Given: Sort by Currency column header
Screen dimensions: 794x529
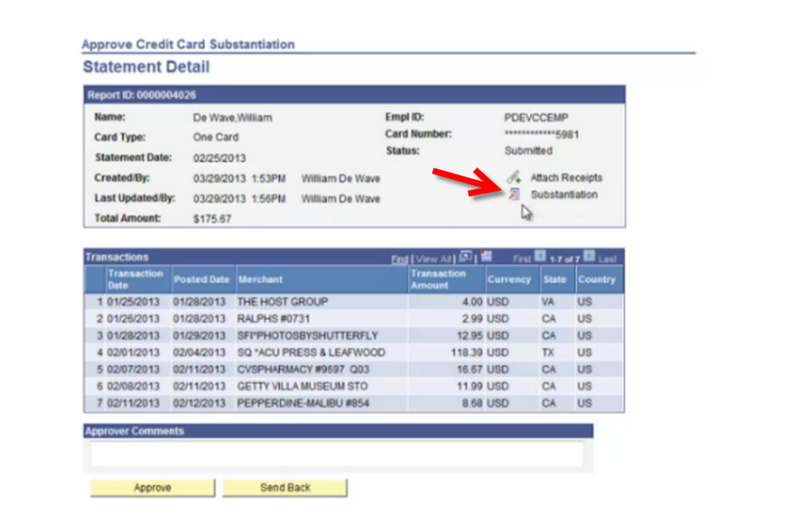Looking at the screenshot, I should tap(509, 279).
